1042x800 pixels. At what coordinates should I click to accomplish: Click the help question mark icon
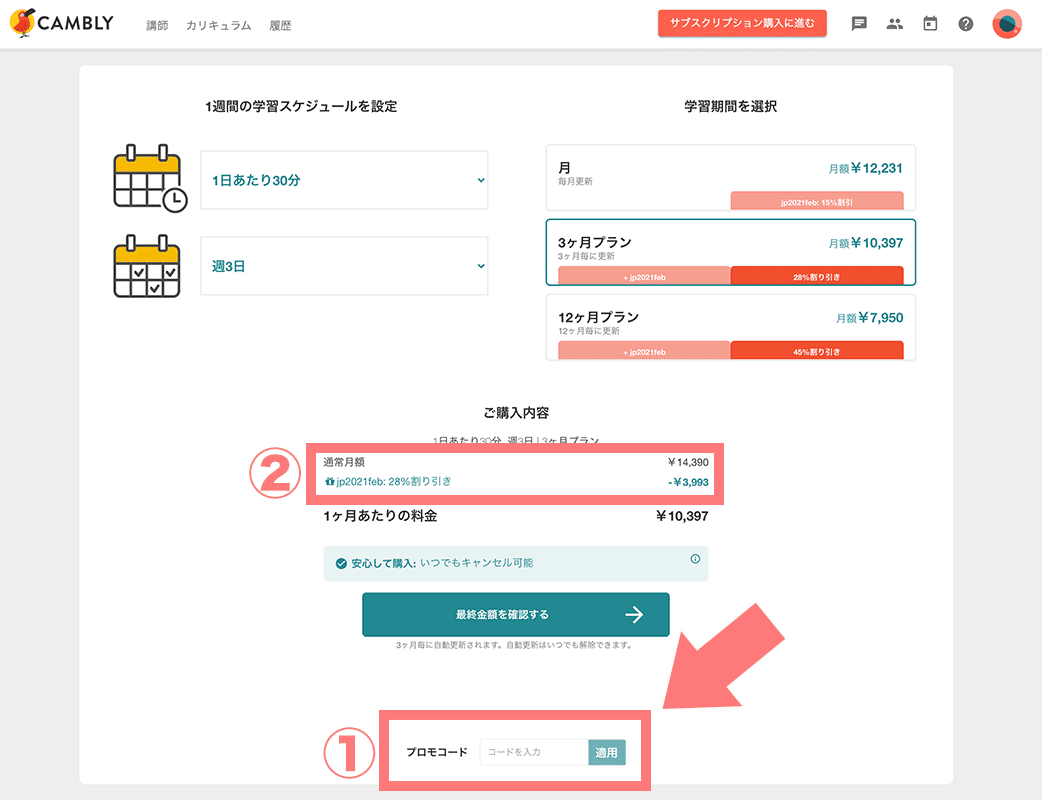pyautogui.click(x=965, y=23)
